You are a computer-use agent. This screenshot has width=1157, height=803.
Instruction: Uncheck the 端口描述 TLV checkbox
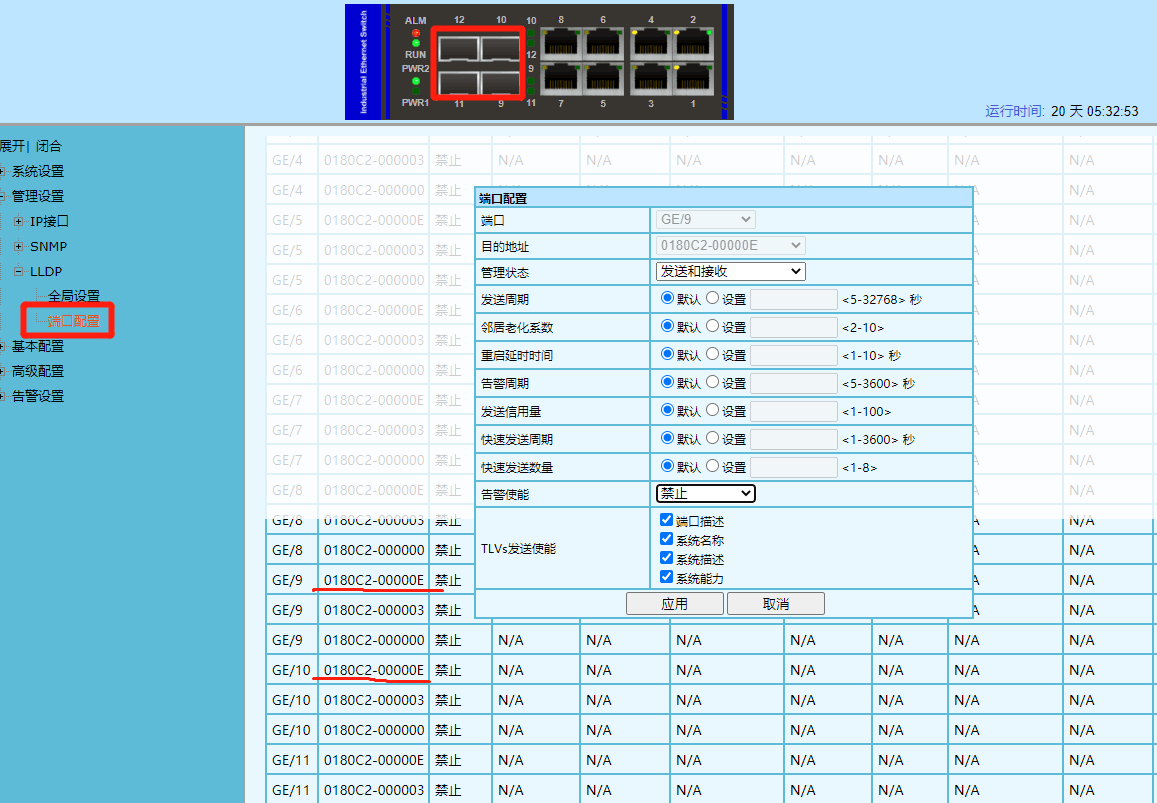tap(666, 520)
